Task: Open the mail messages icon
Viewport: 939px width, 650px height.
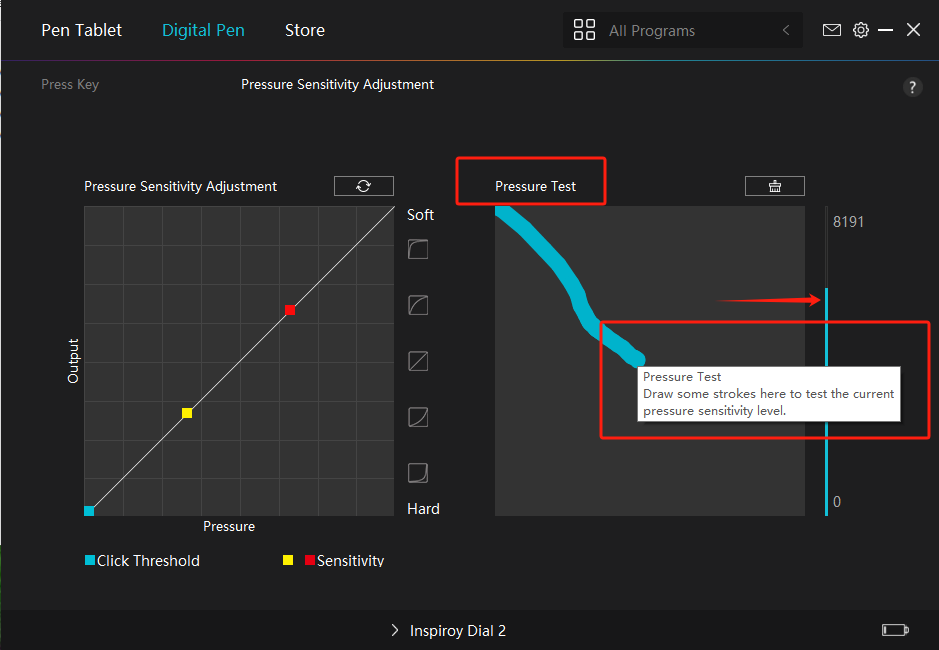Action: [x=832, y=30]
